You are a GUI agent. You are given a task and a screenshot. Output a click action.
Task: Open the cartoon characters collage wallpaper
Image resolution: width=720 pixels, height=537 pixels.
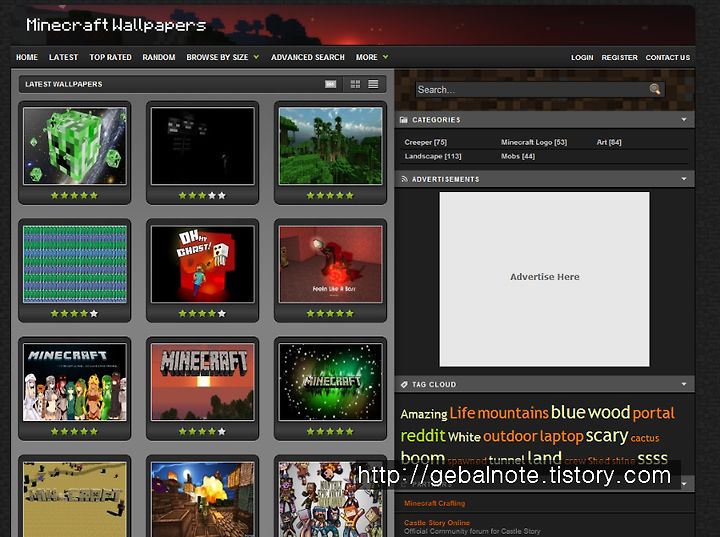click(x=330, y=499)
